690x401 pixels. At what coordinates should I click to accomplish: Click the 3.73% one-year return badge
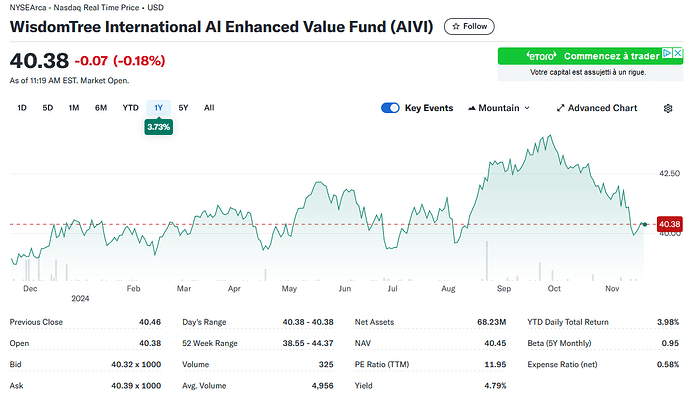tap(158, 127)
